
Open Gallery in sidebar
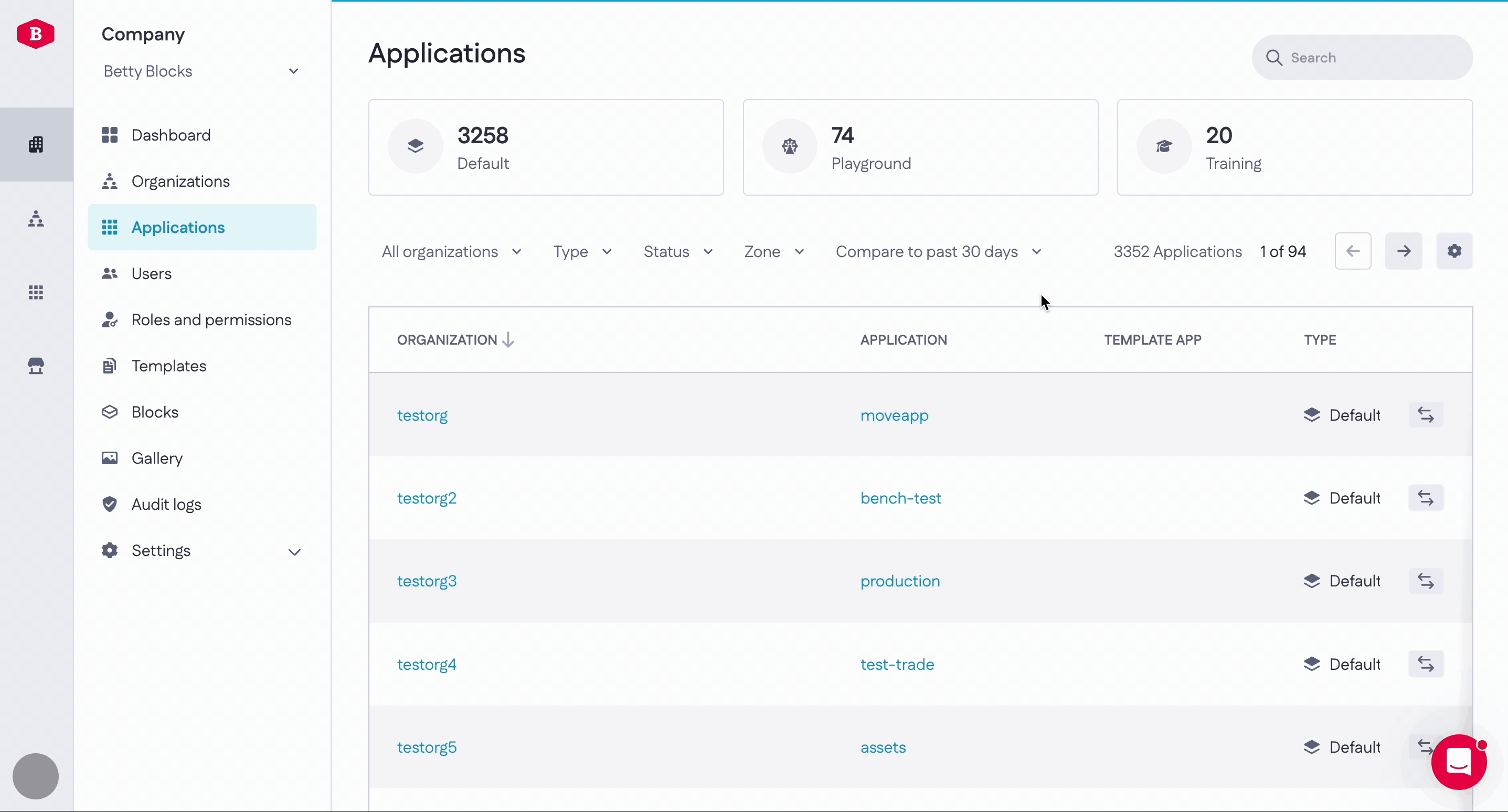tap(202, 458)
